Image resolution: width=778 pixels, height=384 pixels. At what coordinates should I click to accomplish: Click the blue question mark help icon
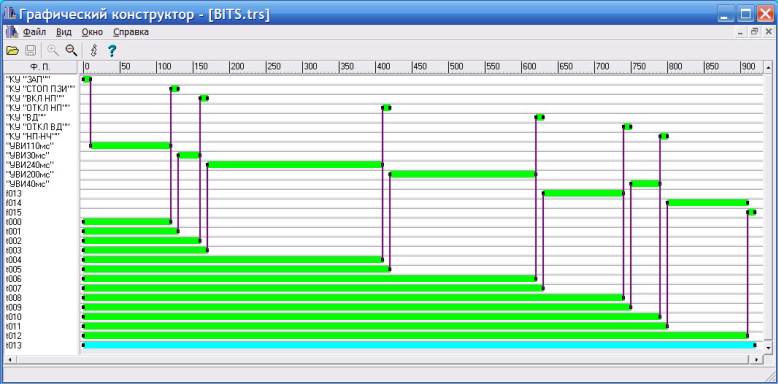[112, 50]
